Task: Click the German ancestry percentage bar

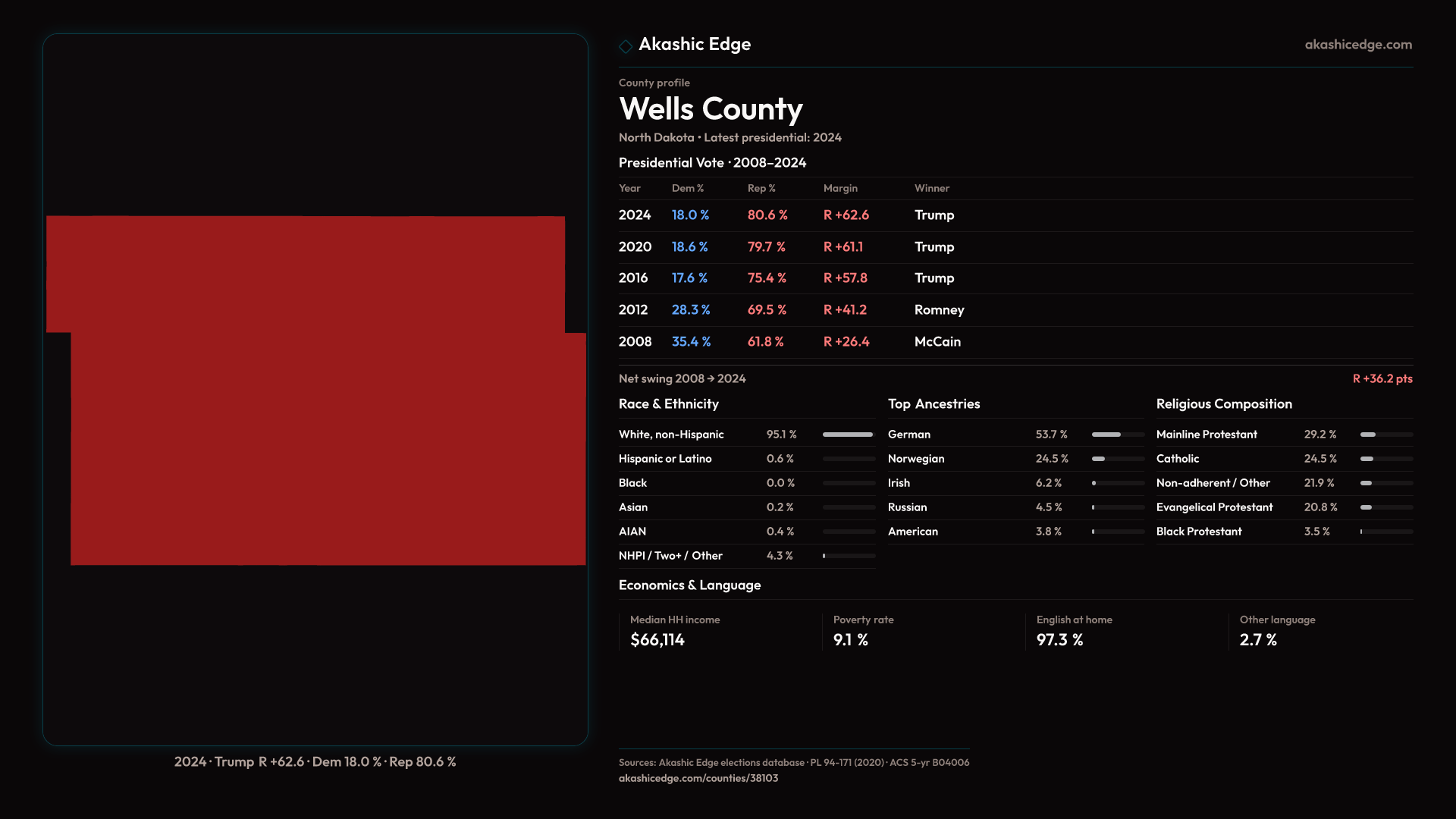Action: coord(1117,435)
